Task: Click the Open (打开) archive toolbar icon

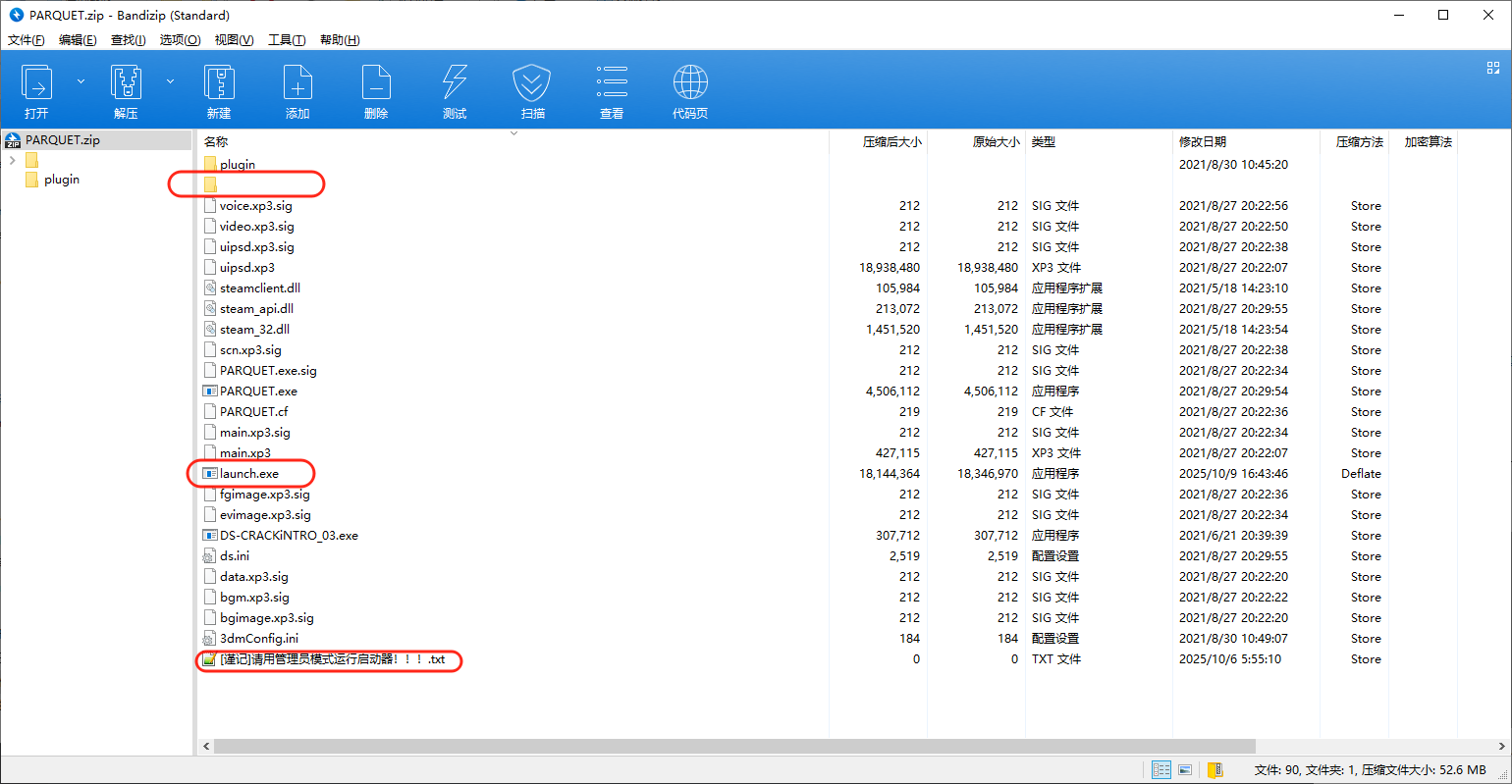Action: (36, 90)
